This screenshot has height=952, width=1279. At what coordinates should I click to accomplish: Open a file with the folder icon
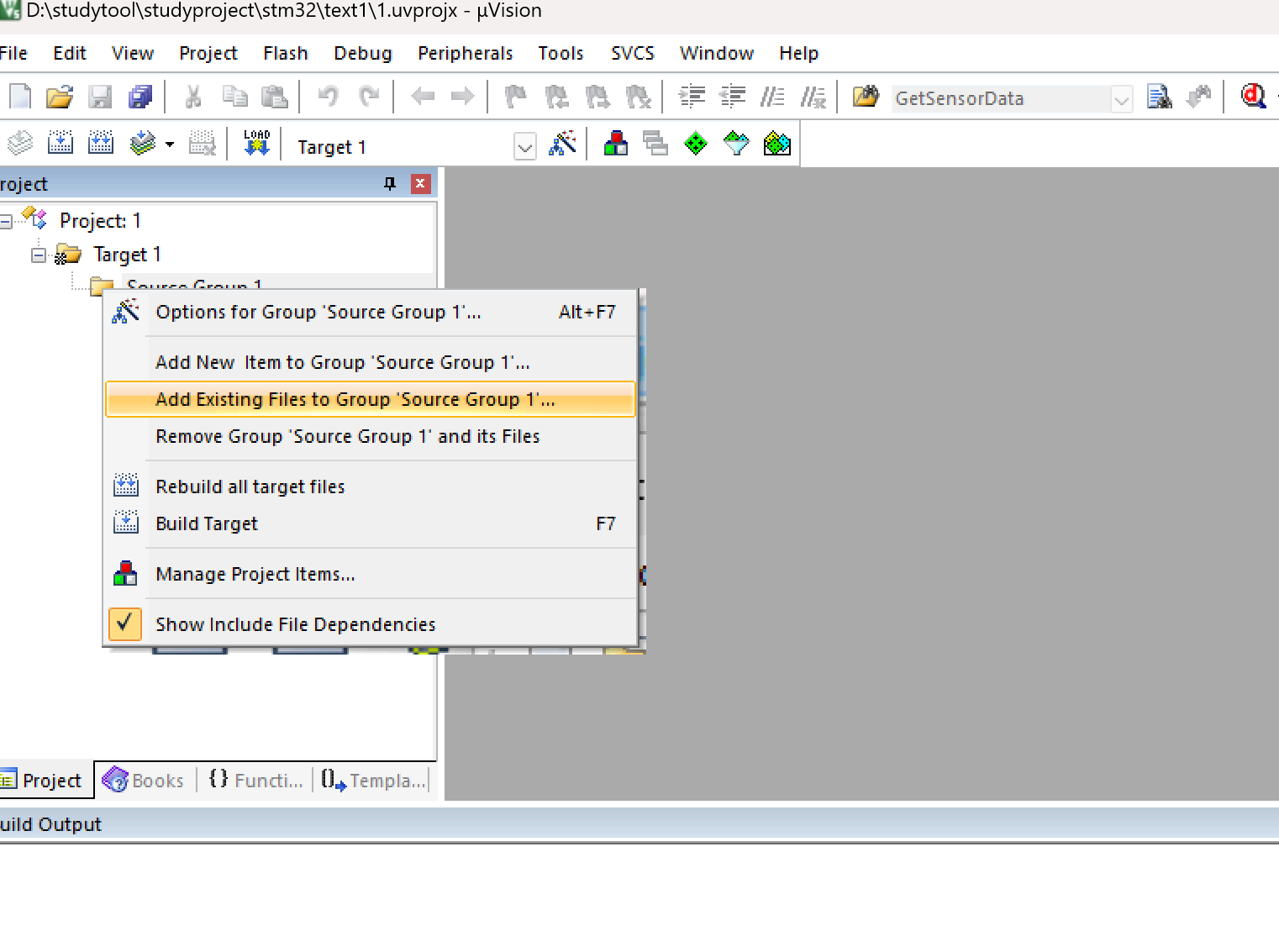pyautogui.click(x=60, y=97)
